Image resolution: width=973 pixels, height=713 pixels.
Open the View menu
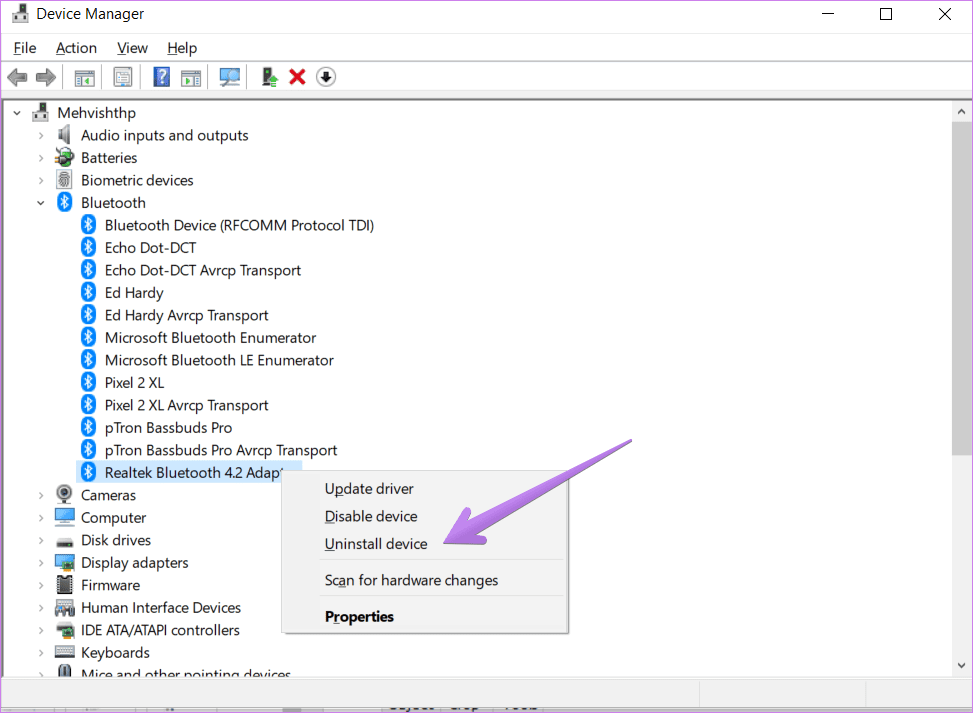pos(132,48)
